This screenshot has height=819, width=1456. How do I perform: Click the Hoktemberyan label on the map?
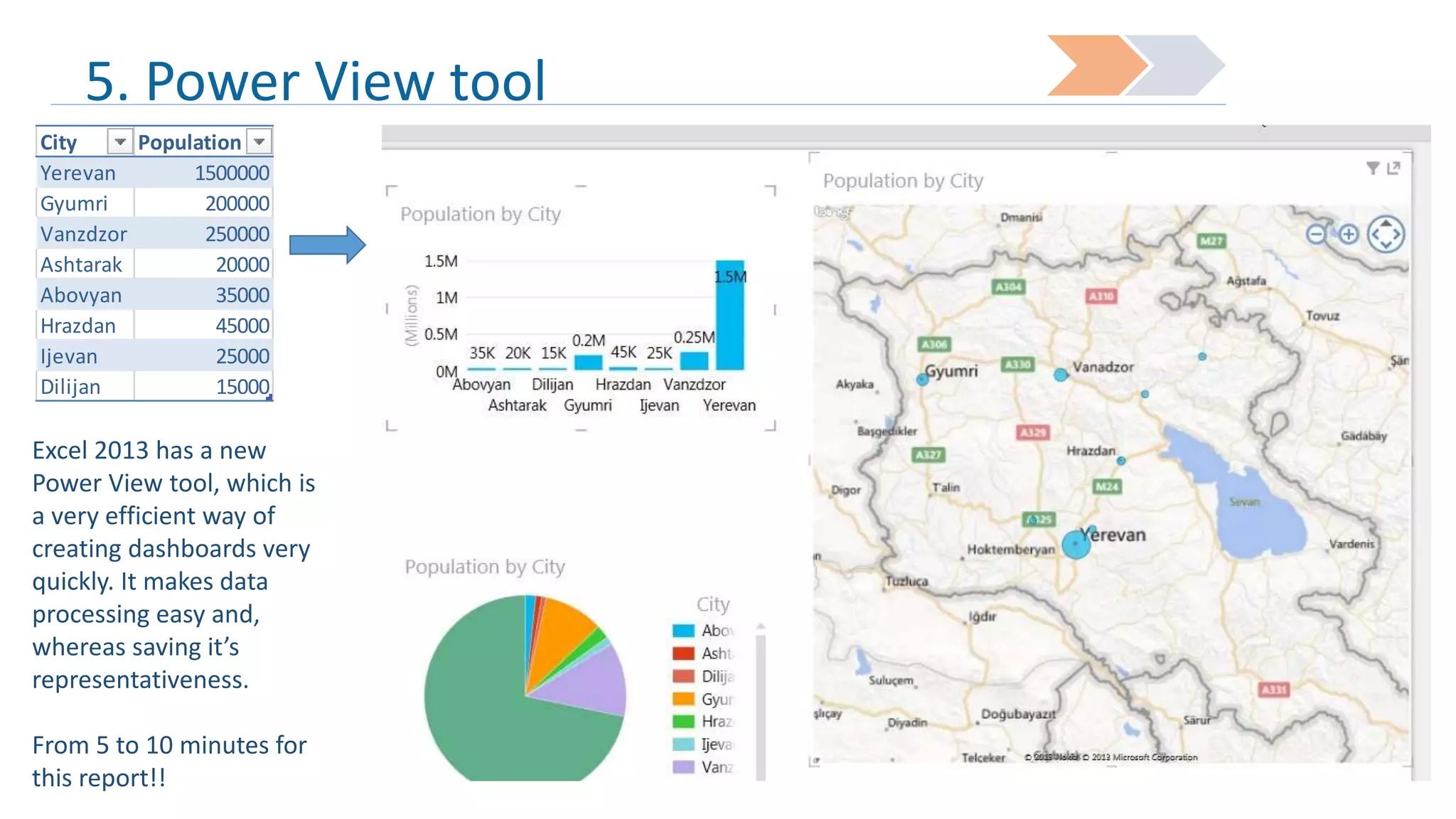click(1010, 550)
